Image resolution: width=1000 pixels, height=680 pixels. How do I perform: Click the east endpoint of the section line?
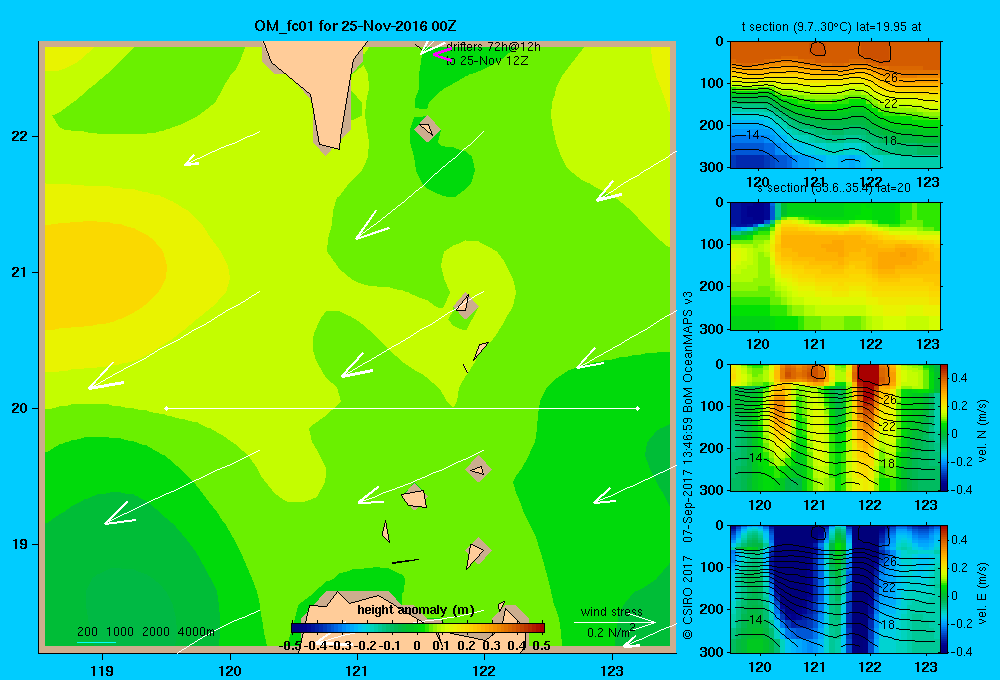point(638,408)
